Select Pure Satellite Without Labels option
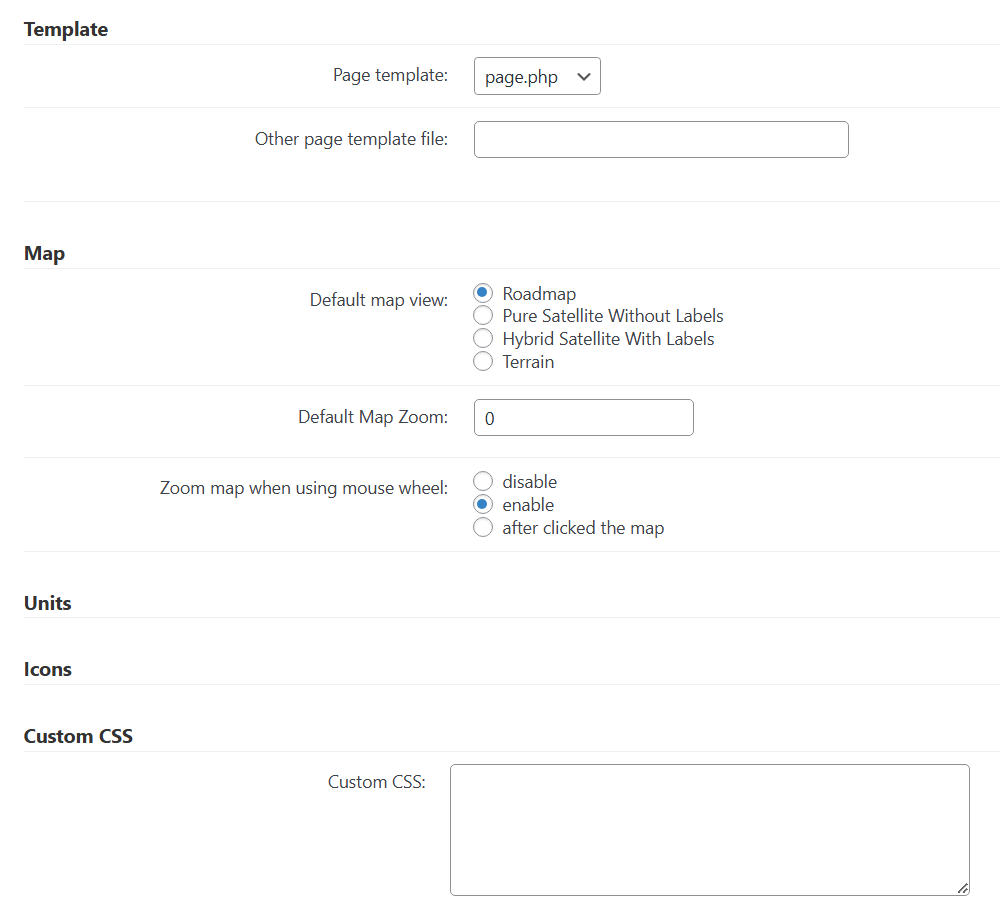 point(483,316)
